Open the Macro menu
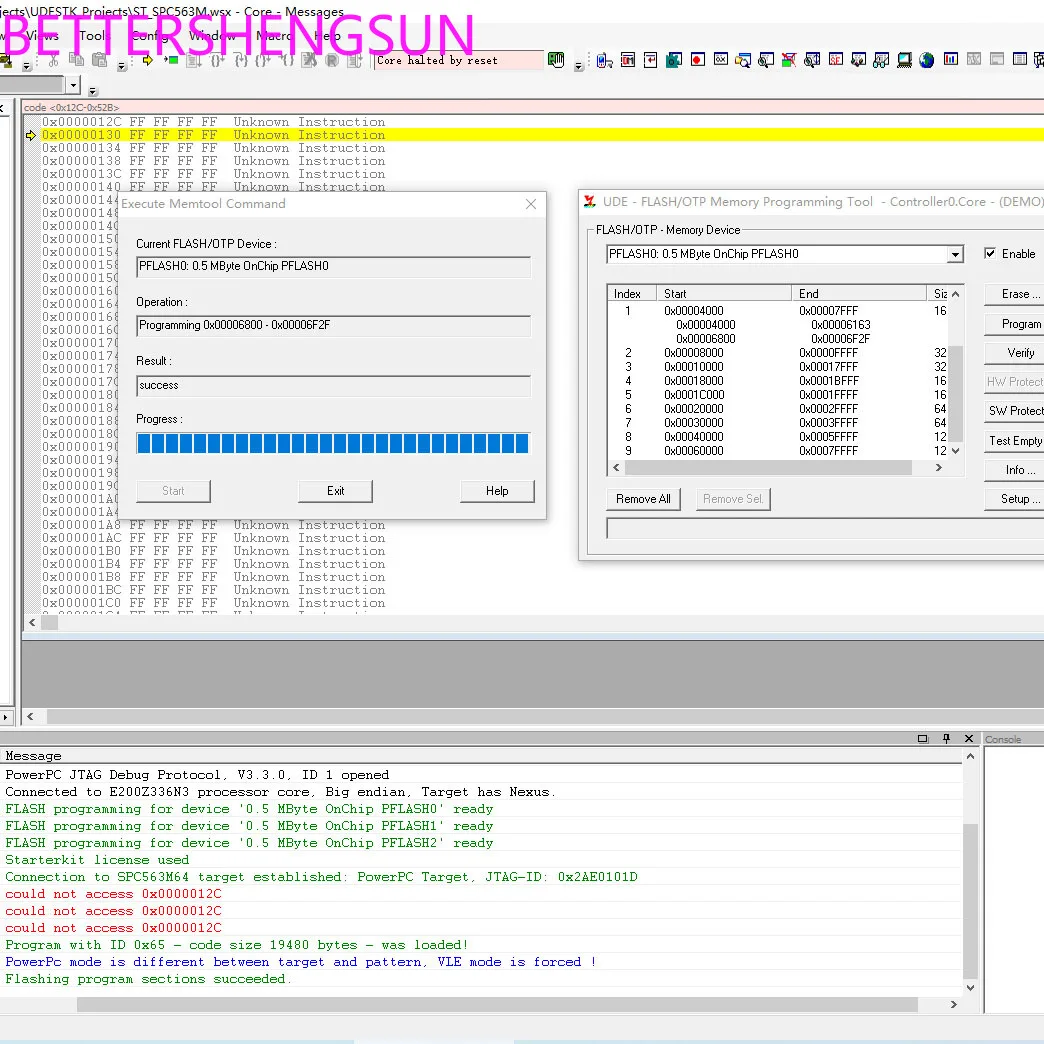 click(x=274, y=36)
